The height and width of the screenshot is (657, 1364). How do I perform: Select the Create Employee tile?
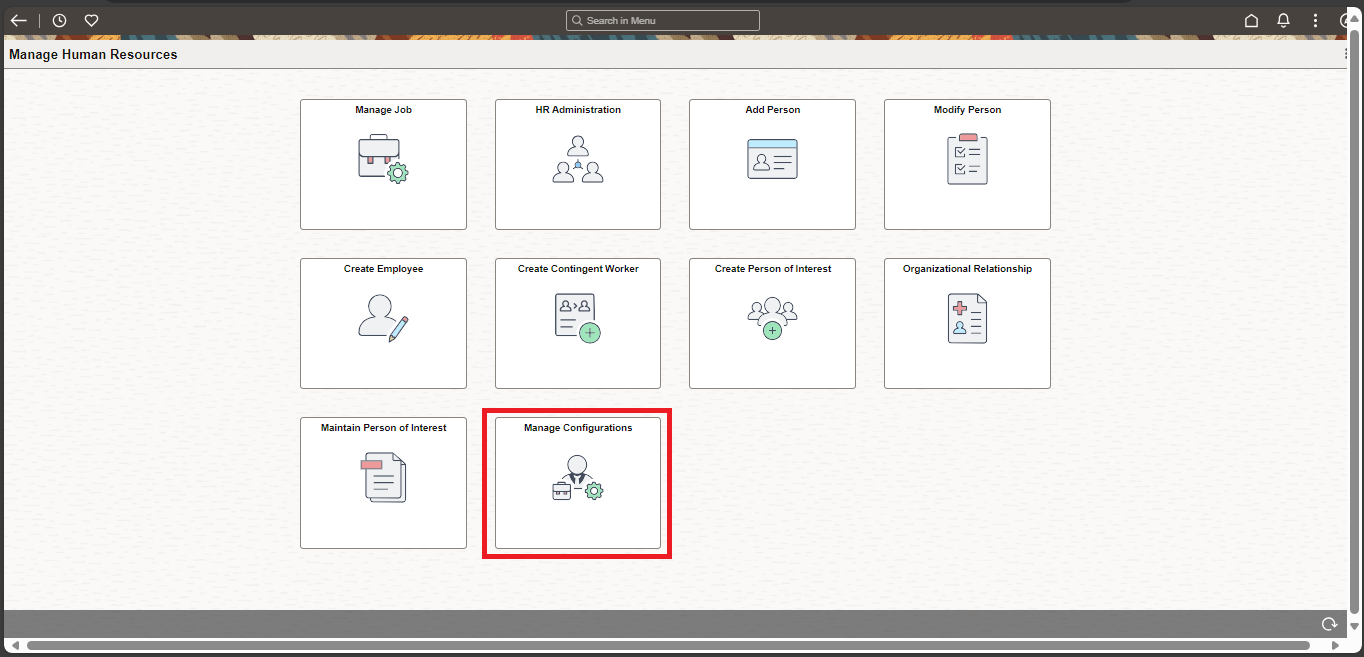[x=383, y=323]
